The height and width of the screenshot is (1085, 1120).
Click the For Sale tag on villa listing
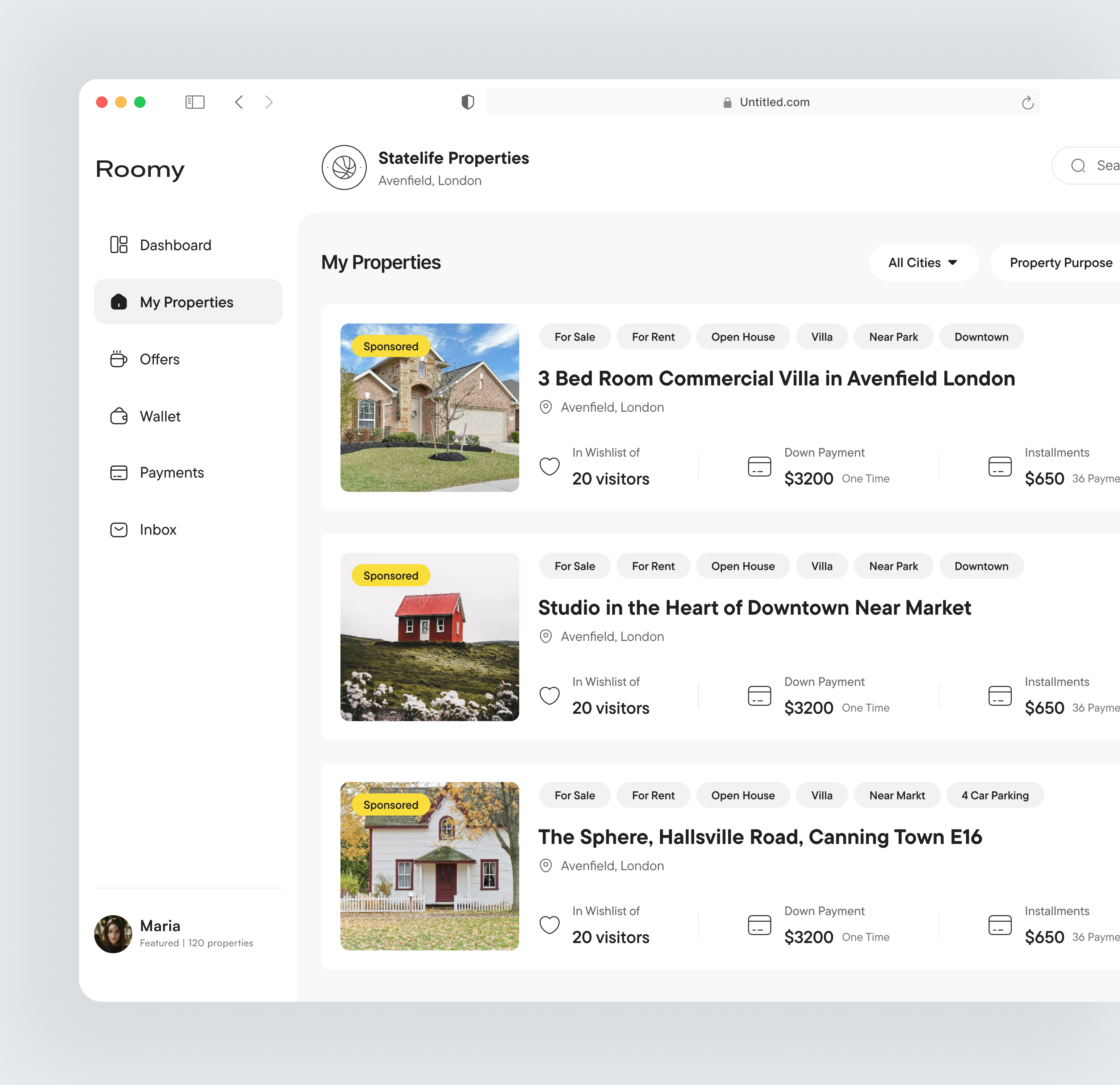tap(574, 337)
